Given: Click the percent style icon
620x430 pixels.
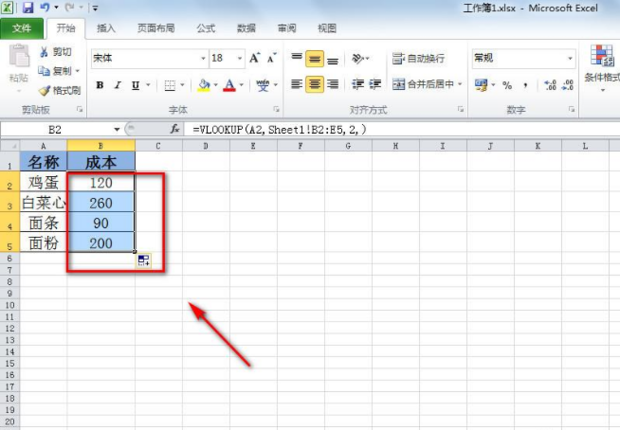Looking at the screenshot, I should click(x=507, y=85).
